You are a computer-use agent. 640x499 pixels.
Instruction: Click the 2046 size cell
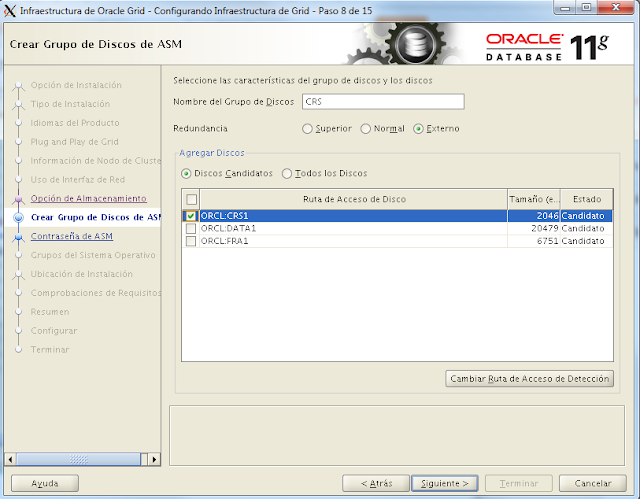pos(534,216)
